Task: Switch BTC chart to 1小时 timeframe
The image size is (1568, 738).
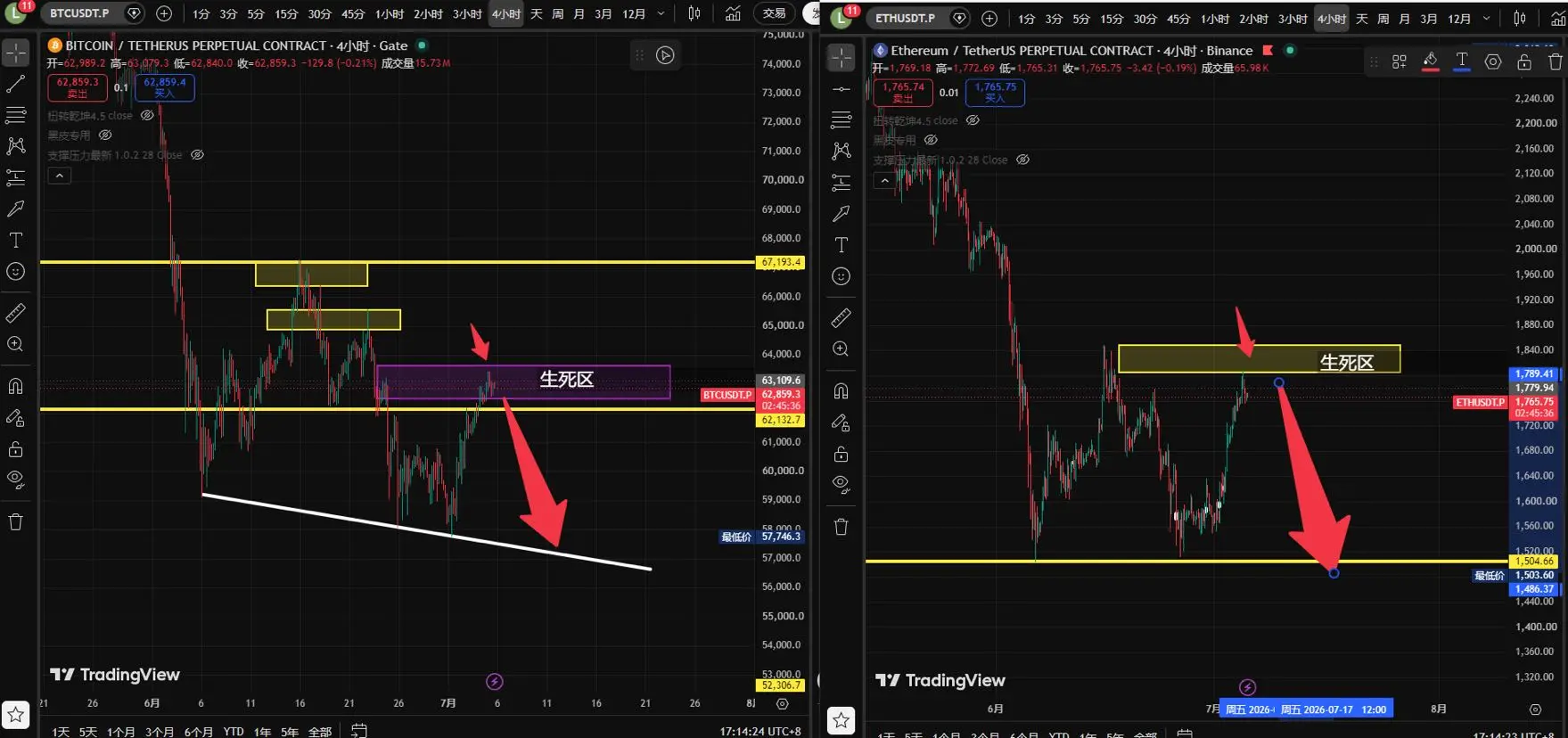Action: pos(390,14)
